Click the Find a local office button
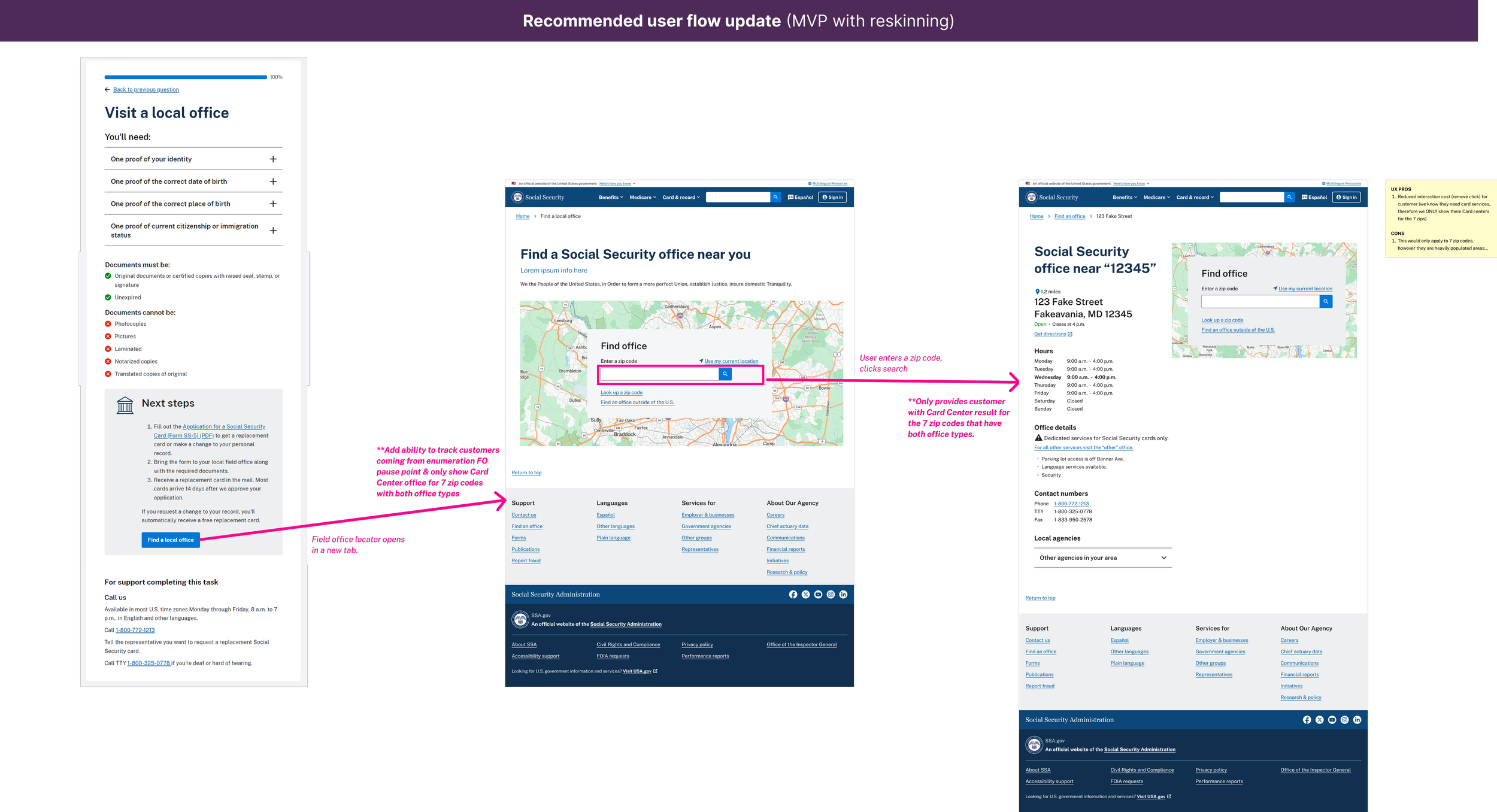 tap(171, 540)
